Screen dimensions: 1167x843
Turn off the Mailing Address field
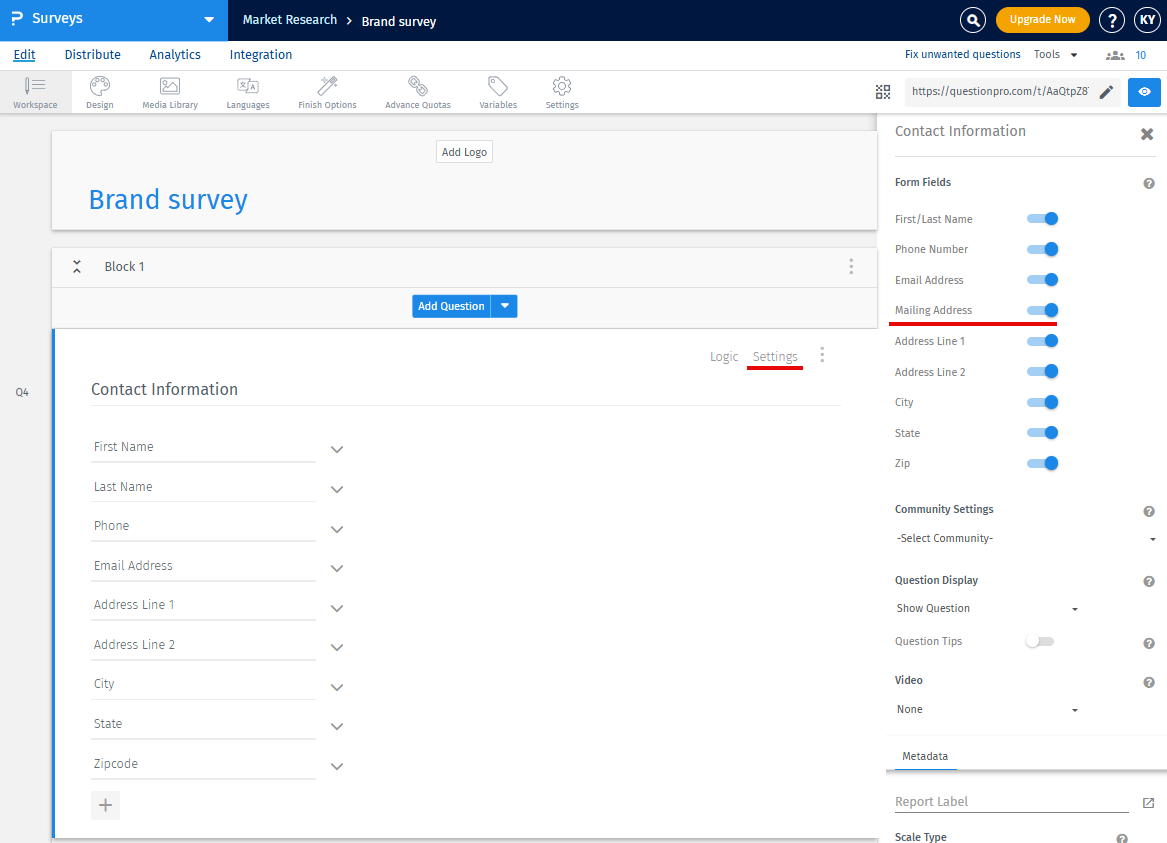tap(1043, 310)
